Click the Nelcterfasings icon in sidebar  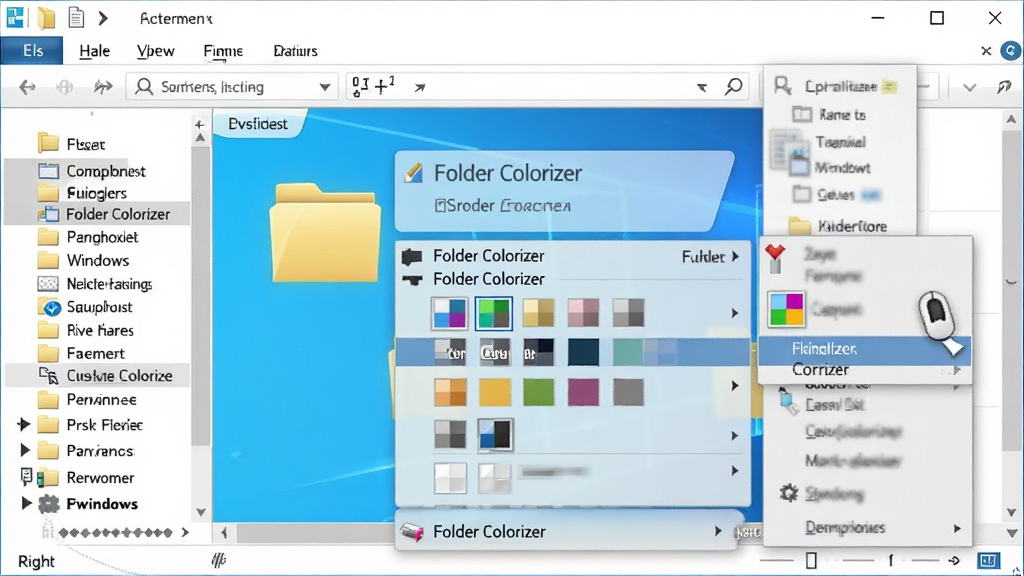48,284
